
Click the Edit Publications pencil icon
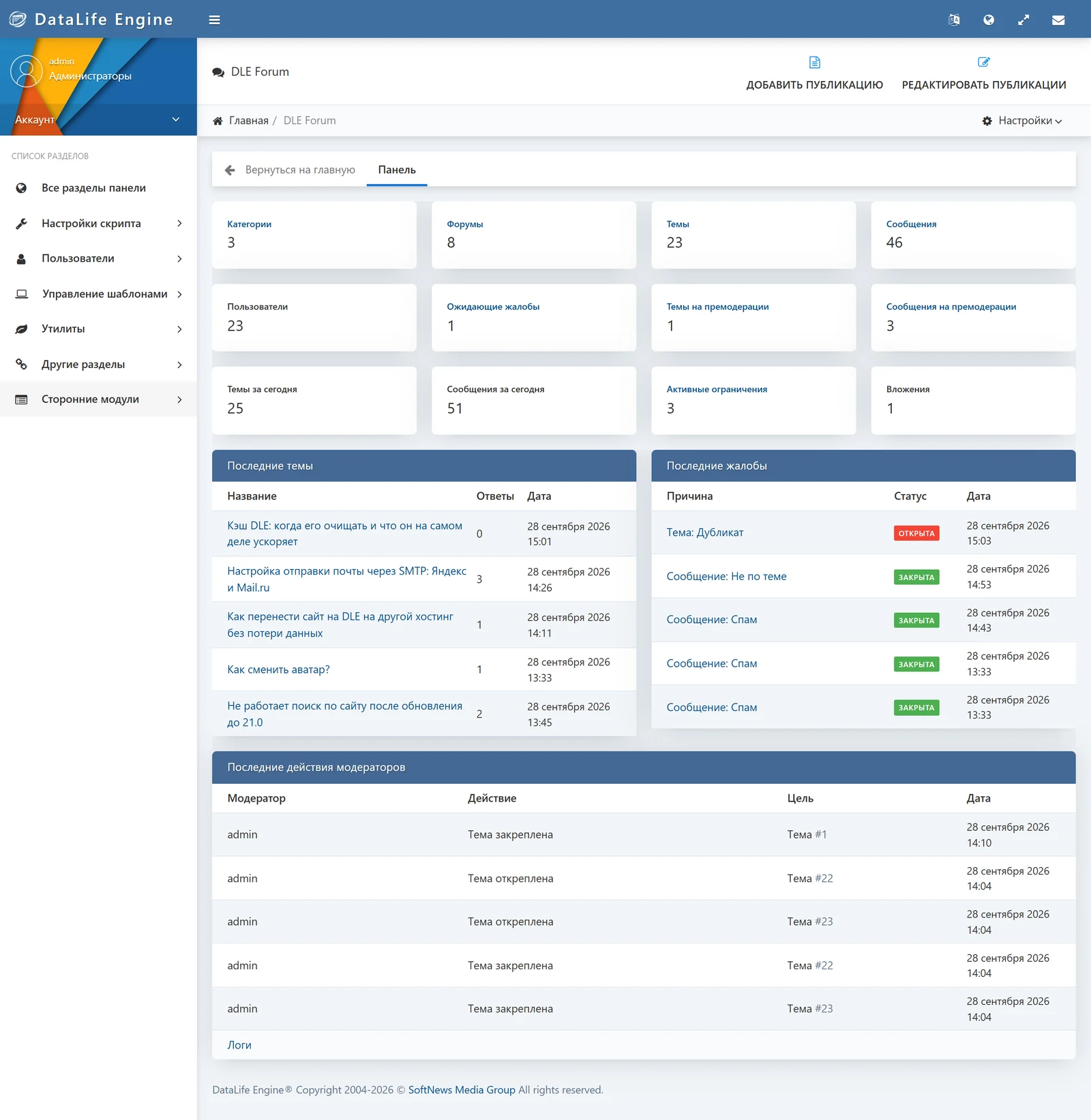pos(983,62)
